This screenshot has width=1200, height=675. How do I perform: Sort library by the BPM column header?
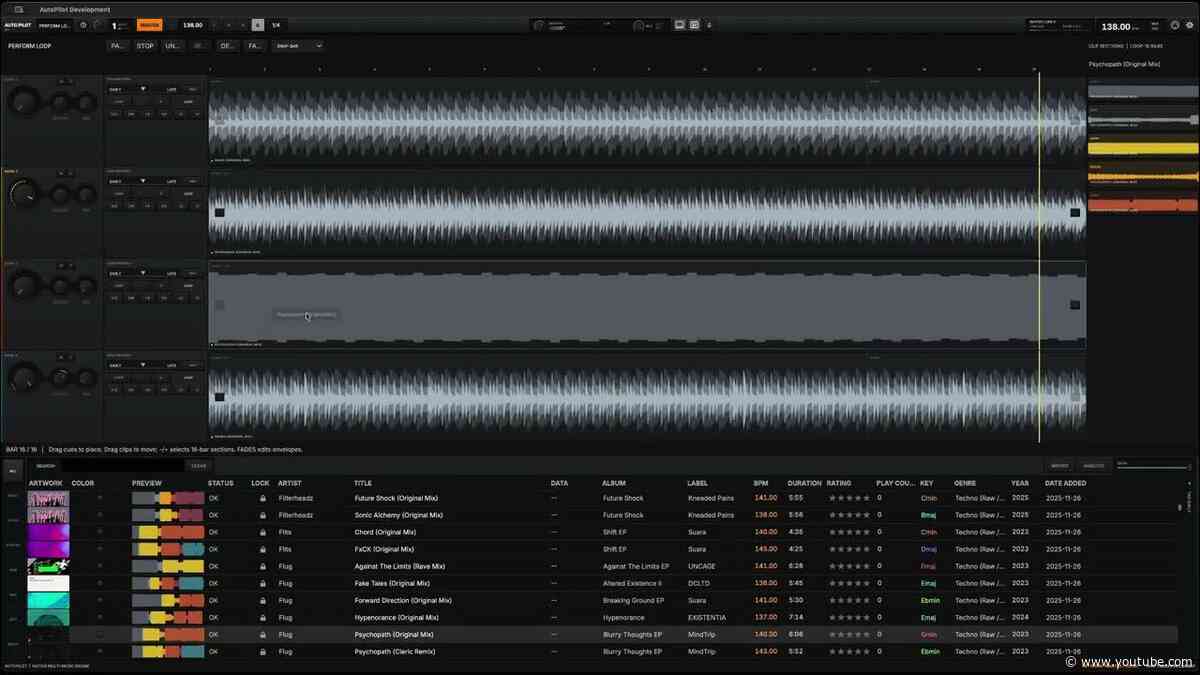point(761,483)
